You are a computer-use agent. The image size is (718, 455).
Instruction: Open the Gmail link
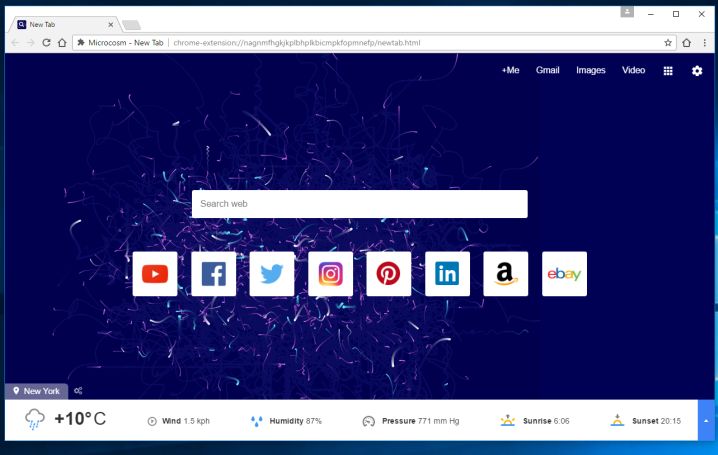pos(548,70)
